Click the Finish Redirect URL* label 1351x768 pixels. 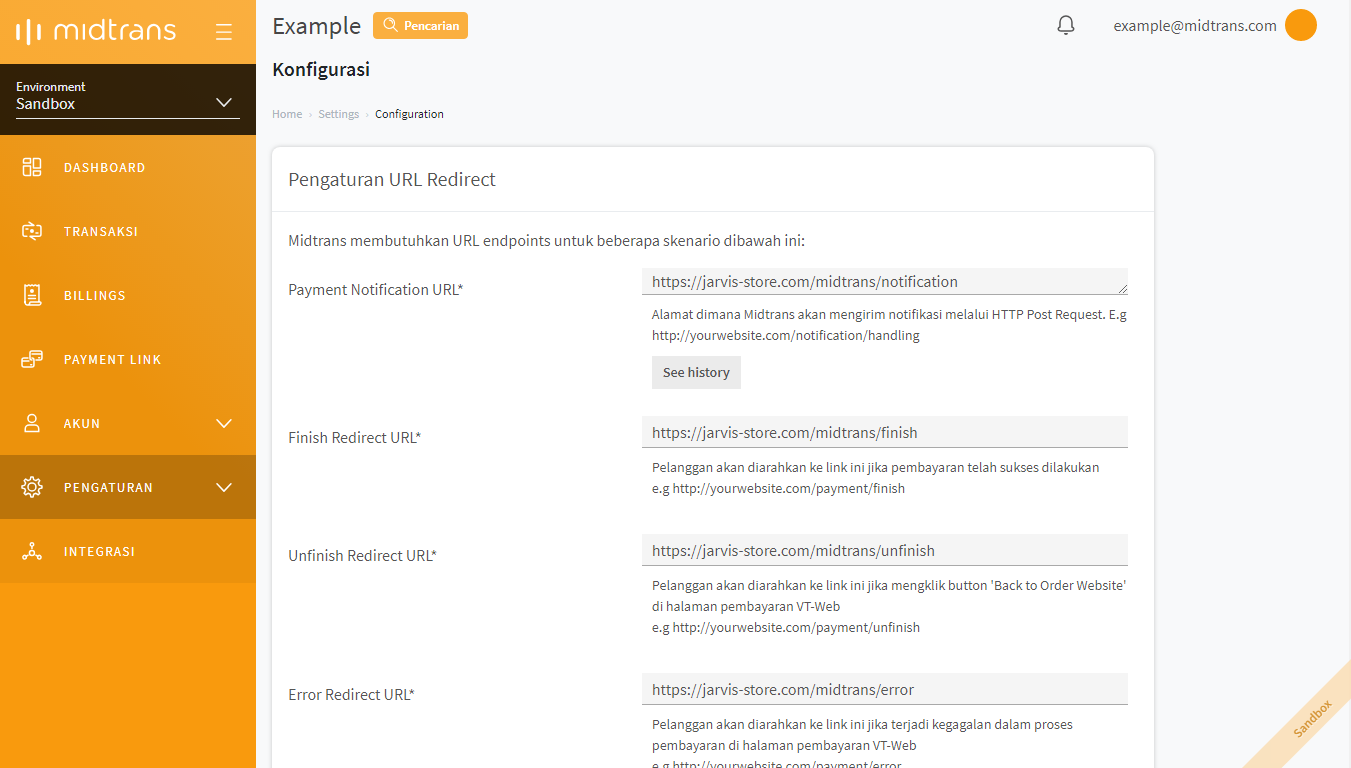pos(355,438)
